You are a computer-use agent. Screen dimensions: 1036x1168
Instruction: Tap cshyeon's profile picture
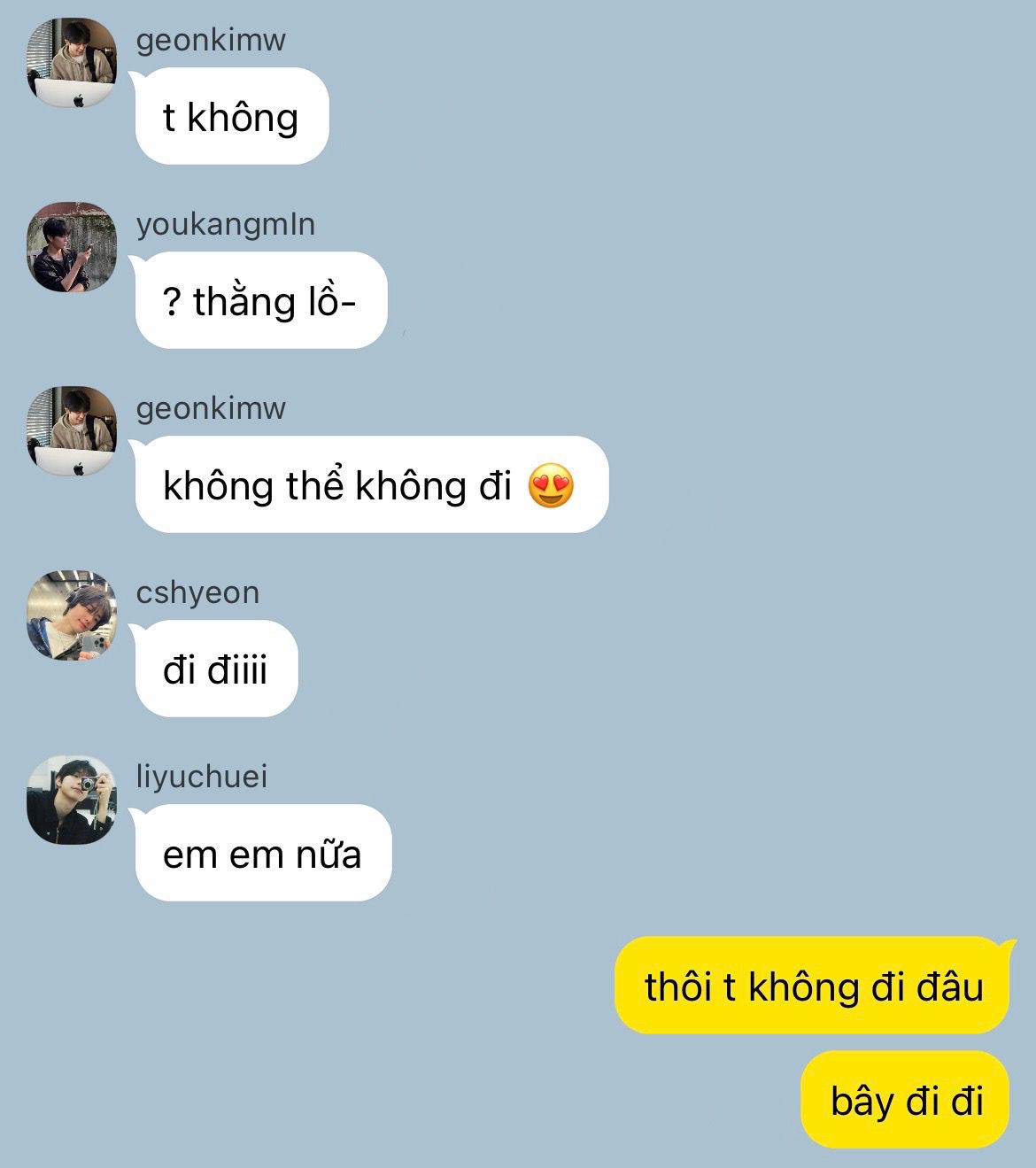[72, 615]
